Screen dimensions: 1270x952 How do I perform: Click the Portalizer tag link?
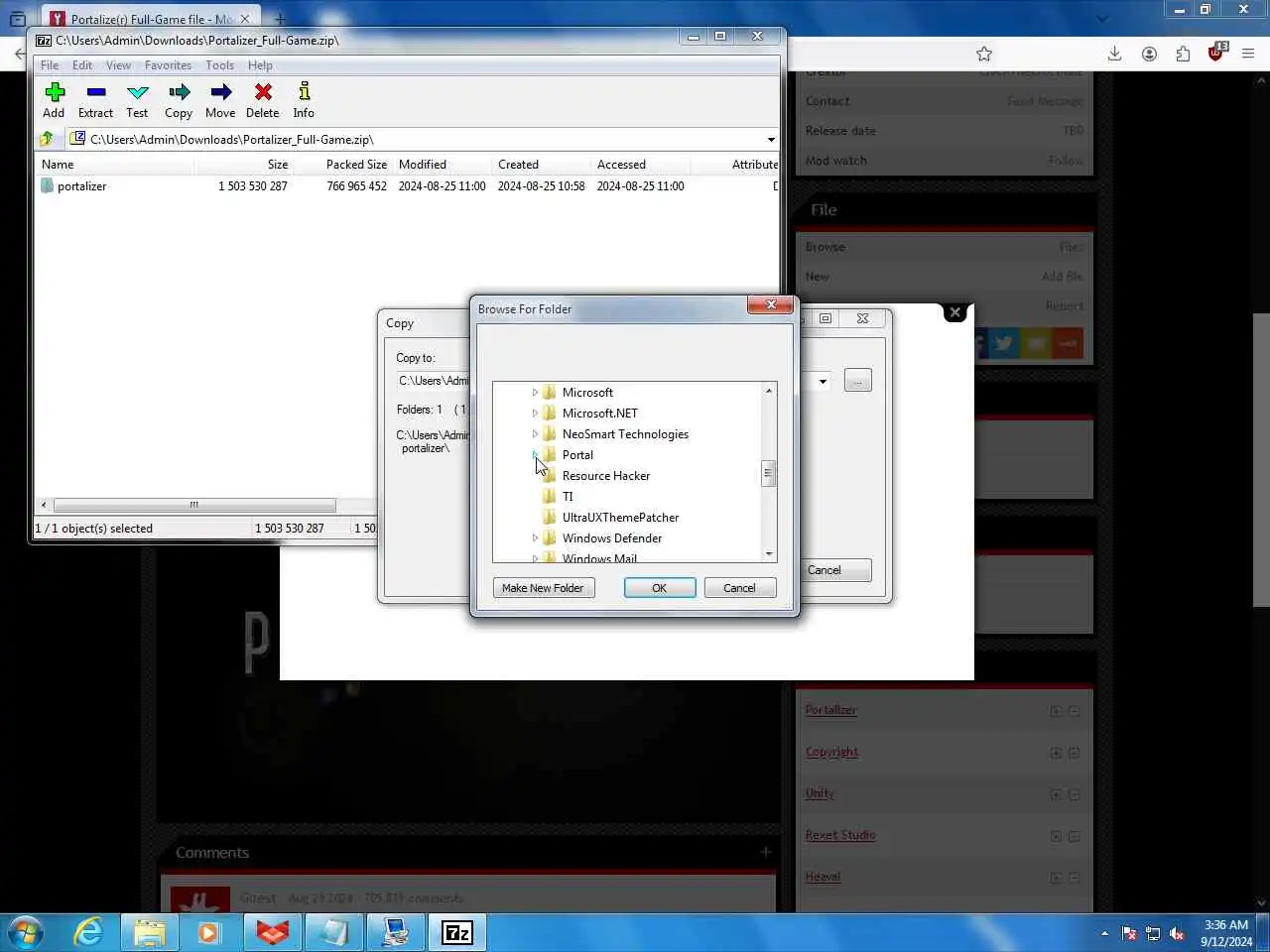(x=830, y=710)
